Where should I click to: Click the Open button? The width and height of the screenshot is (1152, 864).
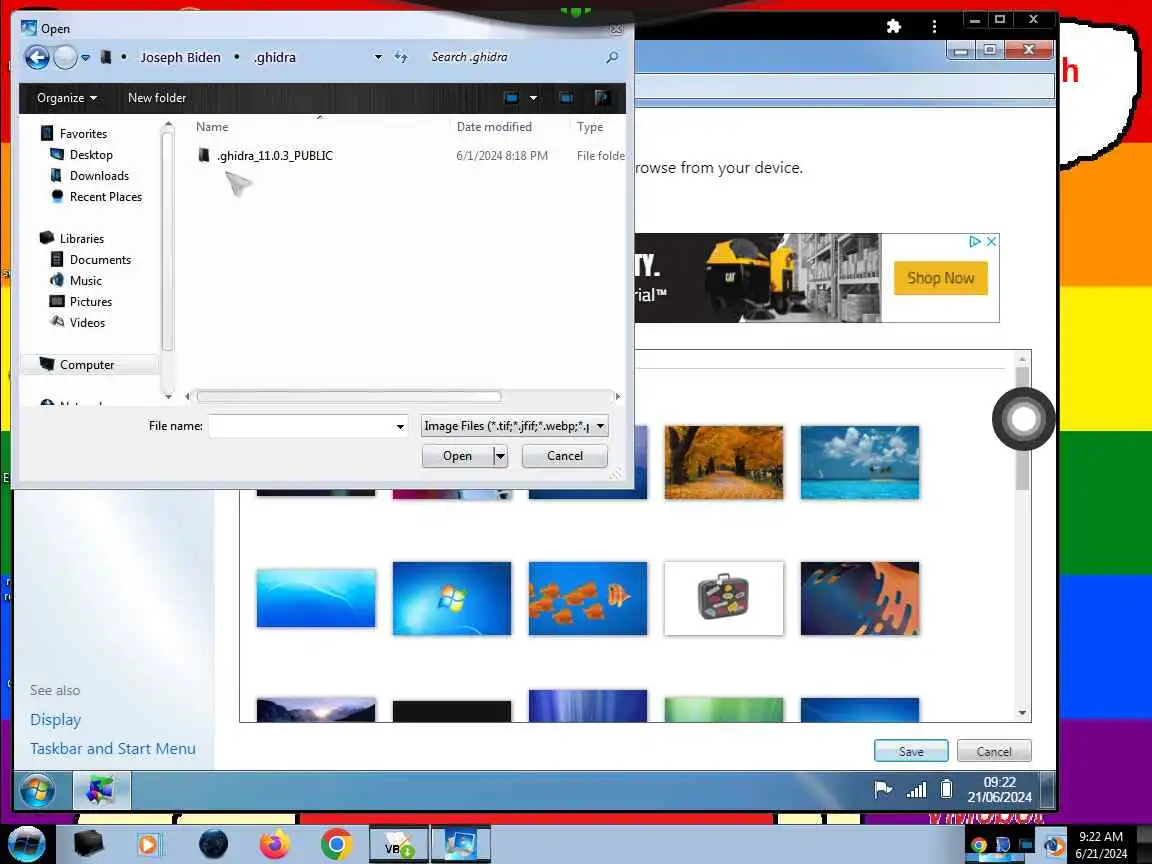(x=457, y=456)
